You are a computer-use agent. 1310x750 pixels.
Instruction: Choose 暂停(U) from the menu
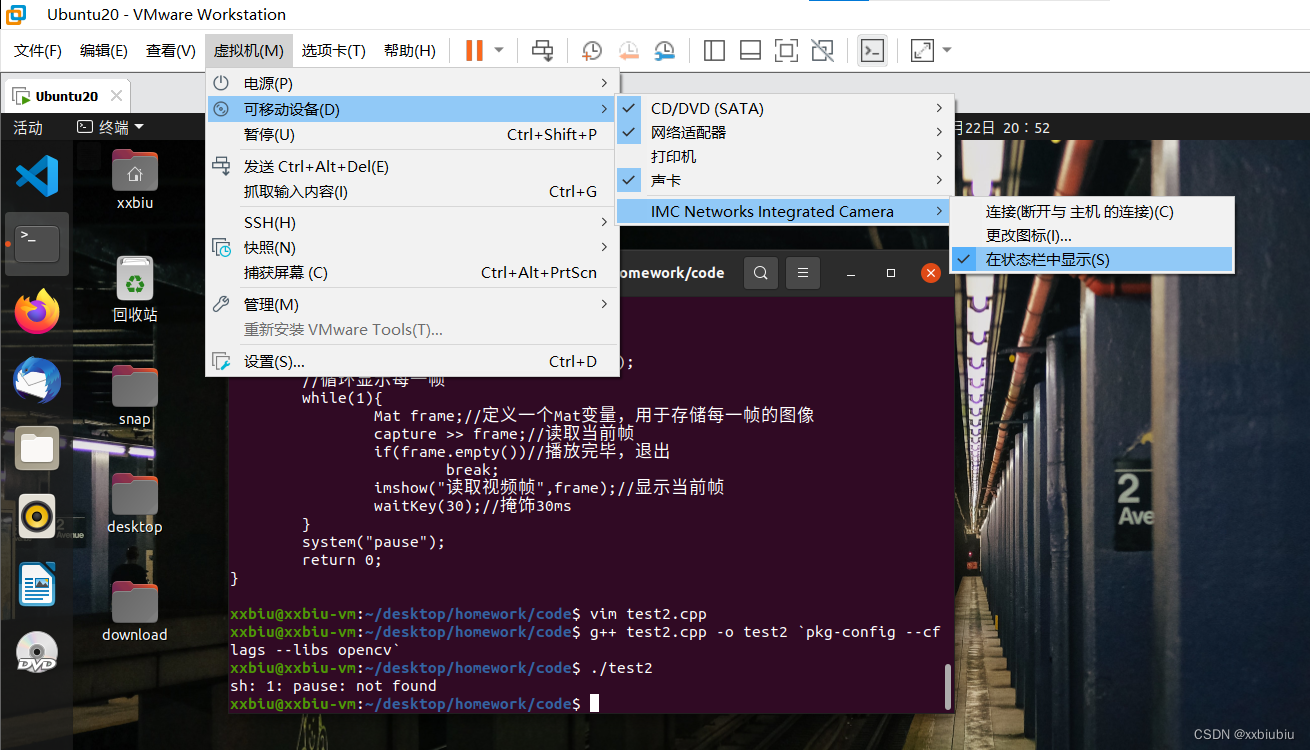tap(413, 134)
